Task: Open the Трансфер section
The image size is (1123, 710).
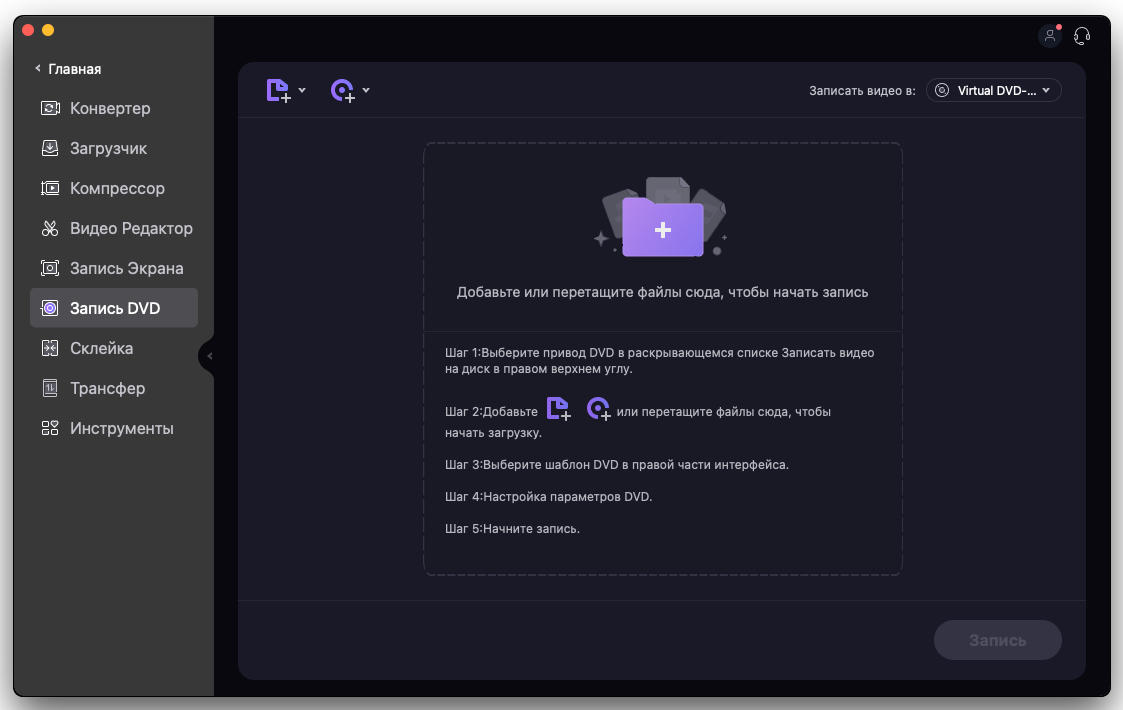Action: pos(107,388)
